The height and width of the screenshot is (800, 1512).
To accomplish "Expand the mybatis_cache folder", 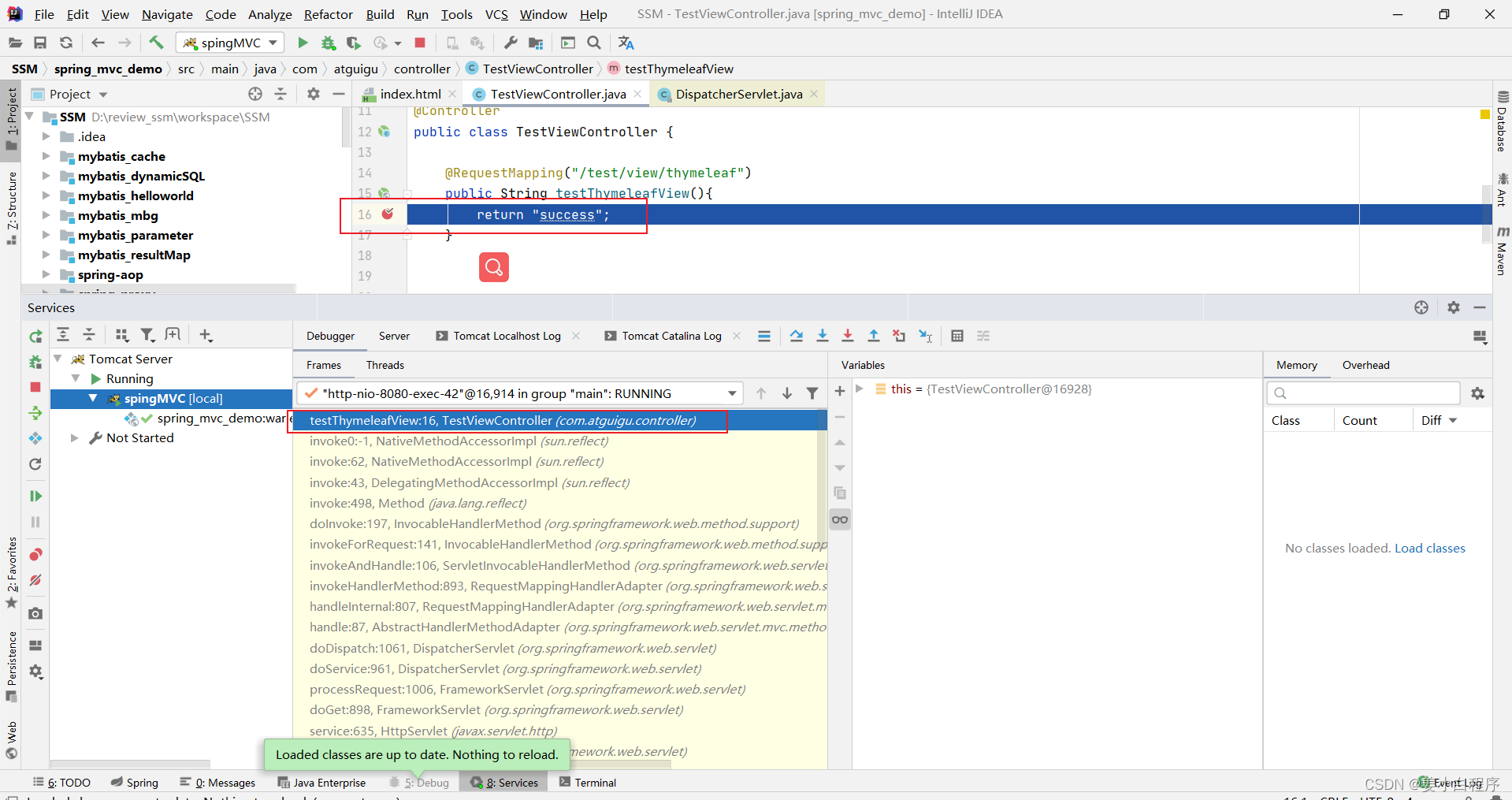I will click(46, 156).
